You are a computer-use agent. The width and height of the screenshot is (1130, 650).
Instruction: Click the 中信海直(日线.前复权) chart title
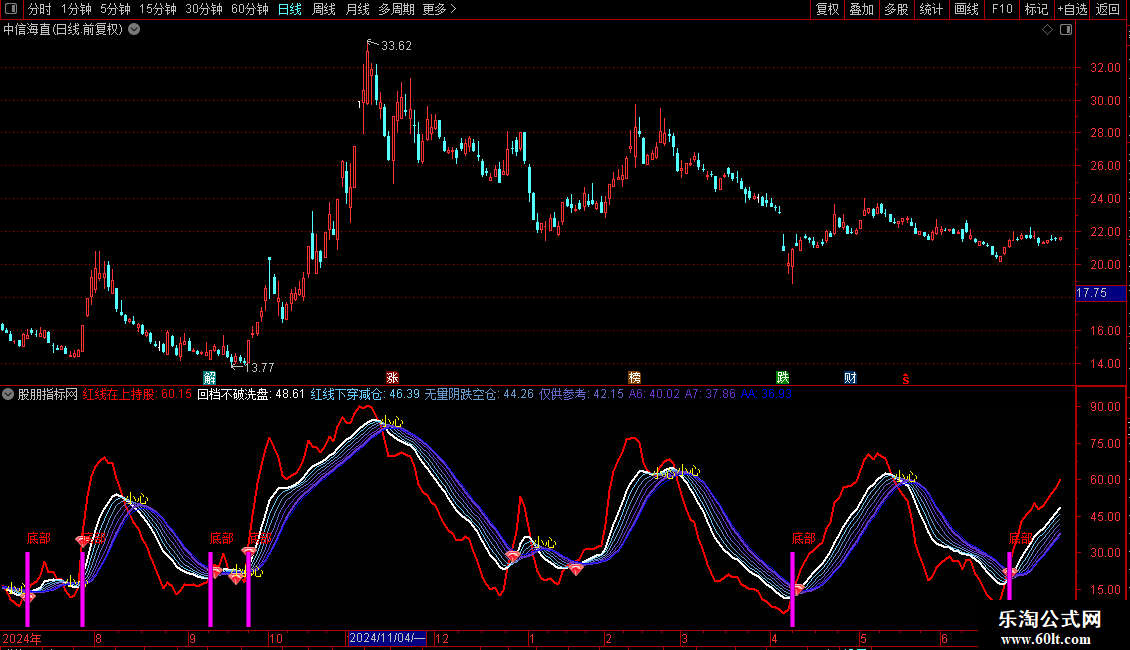pos(63,30)
